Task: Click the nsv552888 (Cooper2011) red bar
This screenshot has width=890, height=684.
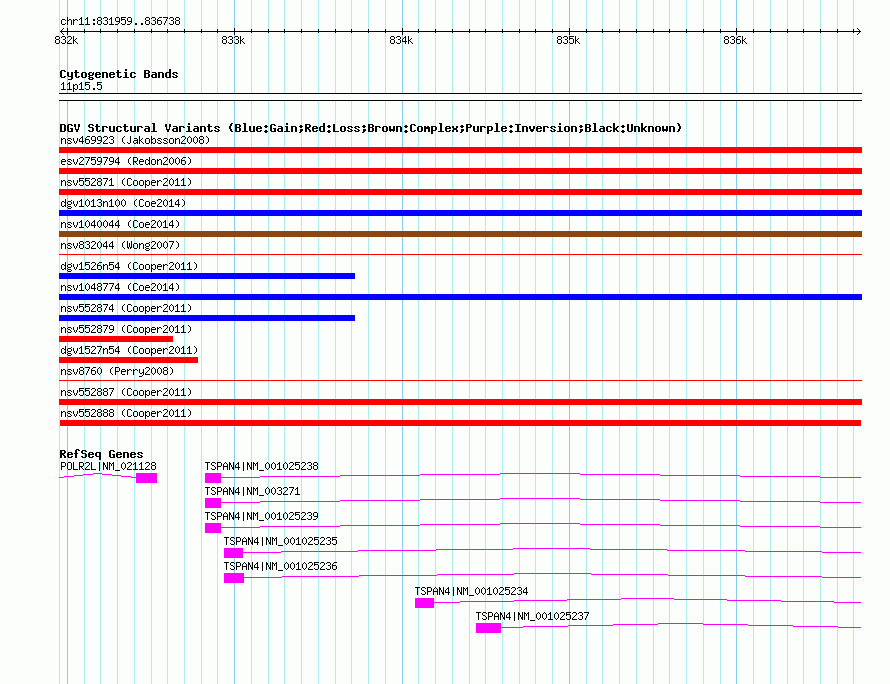Action: click(460, 423)
